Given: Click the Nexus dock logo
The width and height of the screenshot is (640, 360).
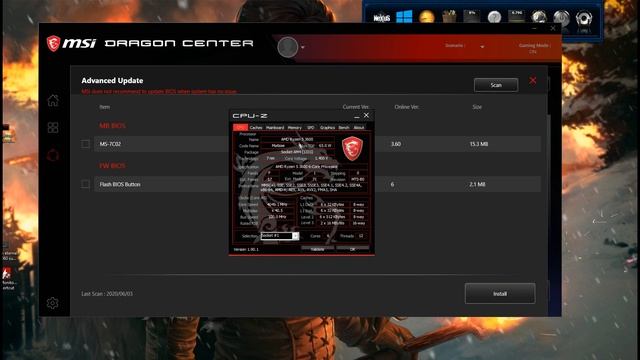Looking at the screenshot, I should tap(381, 18).
